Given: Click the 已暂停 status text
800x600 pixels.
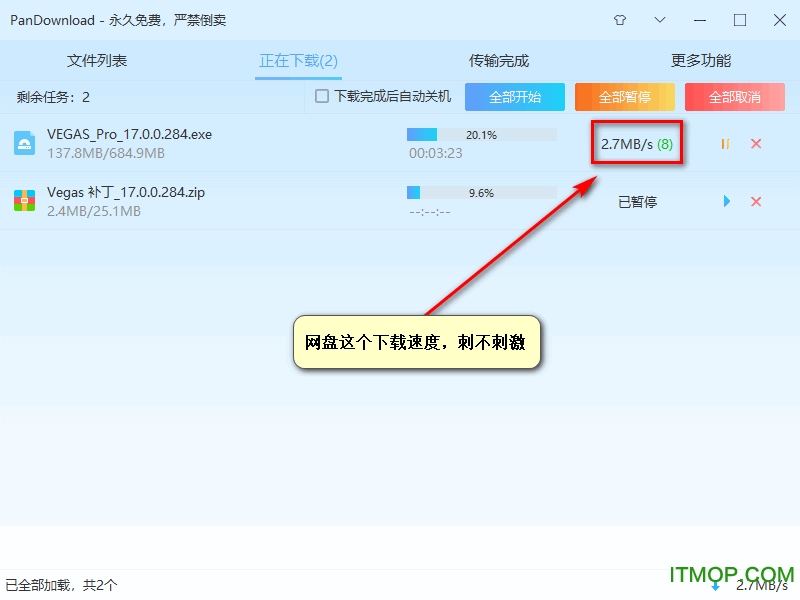Looking at the screenshot, I should (637, 202).
